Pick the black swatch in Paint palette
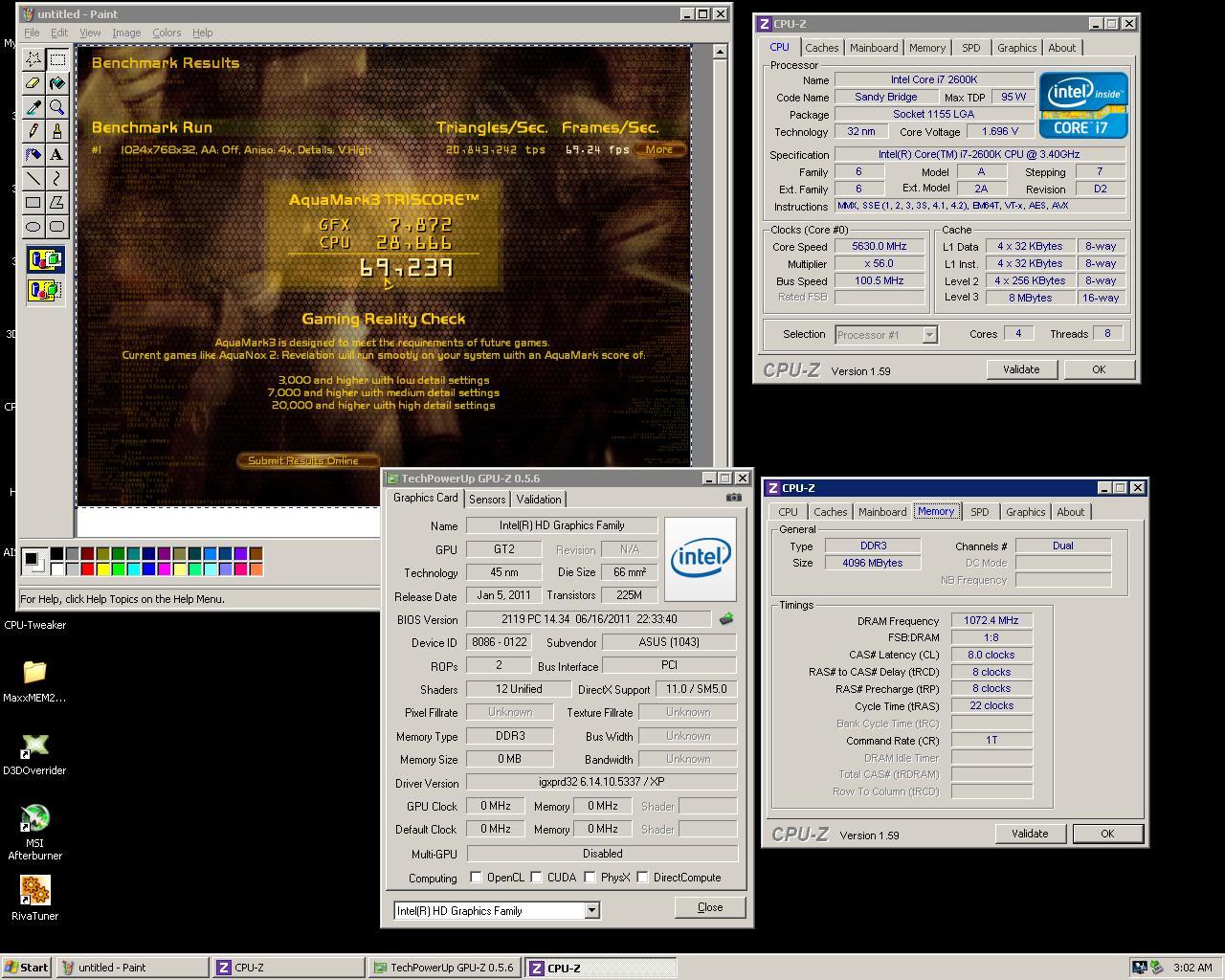 click(x=56, y=554)
